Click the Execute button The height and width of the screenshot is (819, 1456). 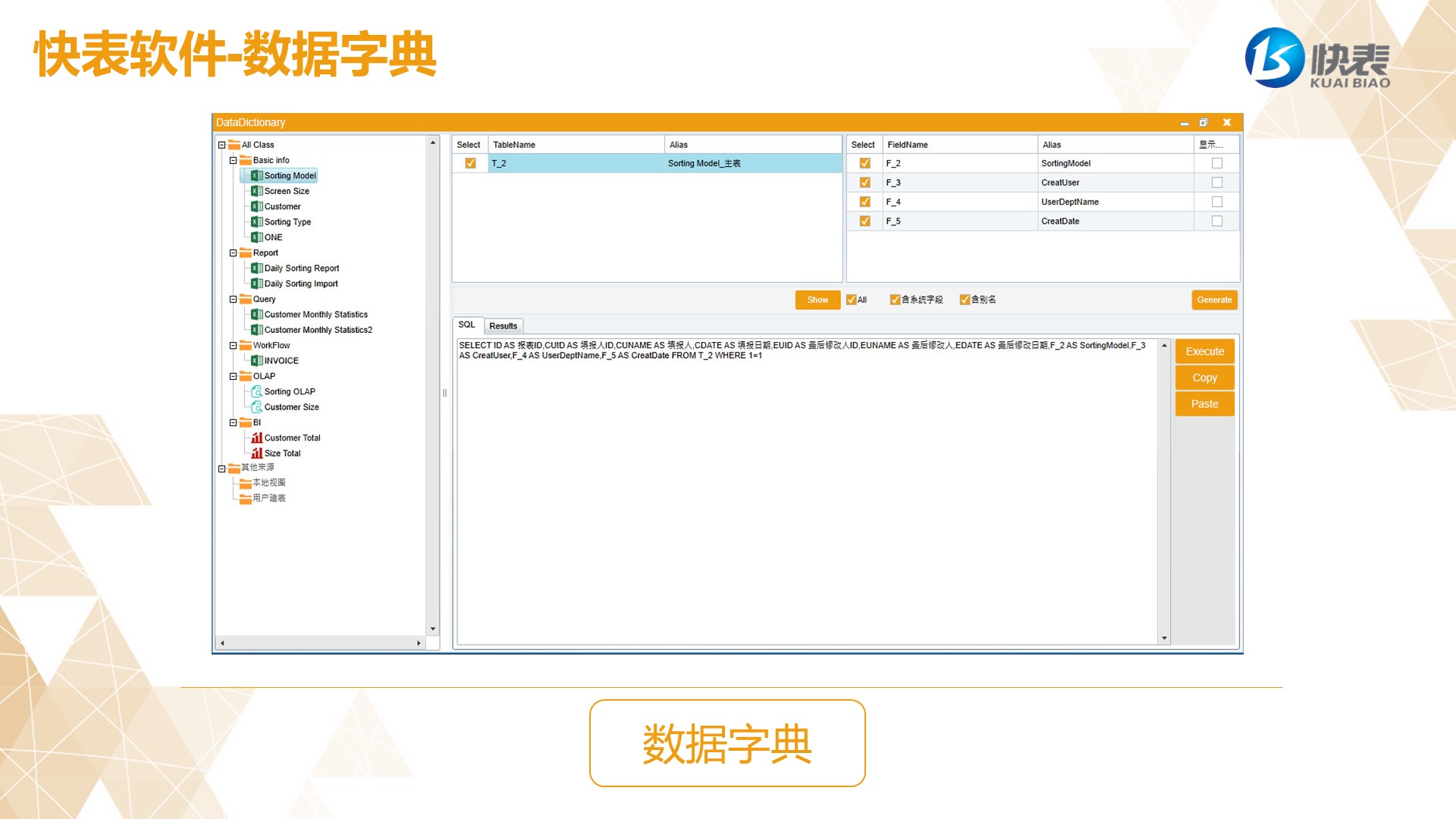pos(1204,351)
